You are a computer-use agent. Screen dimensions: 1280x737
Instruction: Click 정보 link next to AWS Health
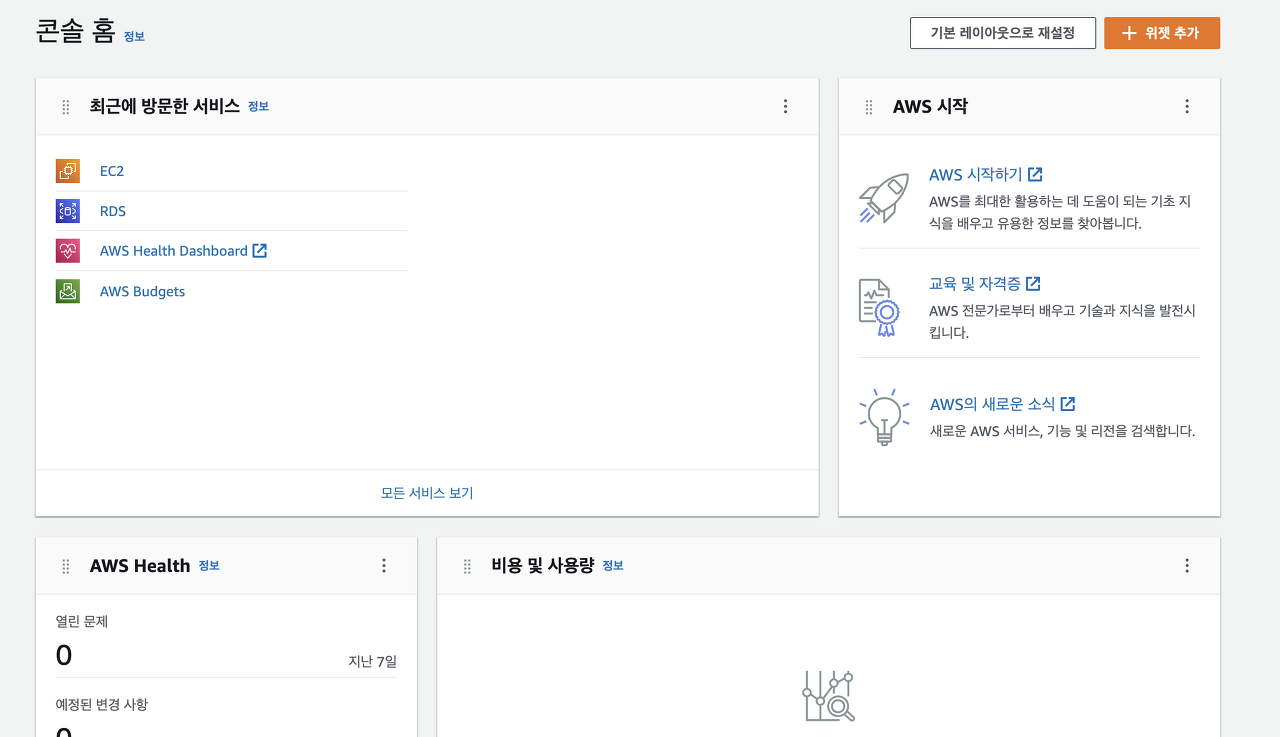209,565
